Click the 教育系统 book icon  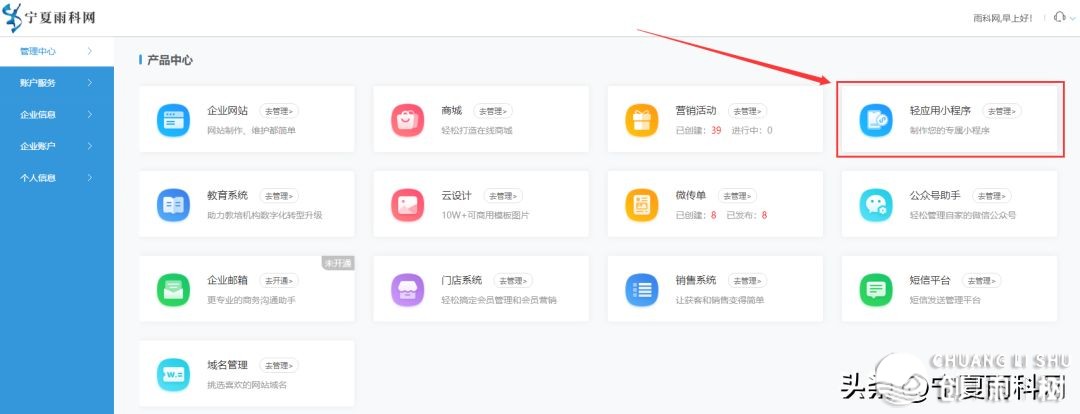(173, 205)
